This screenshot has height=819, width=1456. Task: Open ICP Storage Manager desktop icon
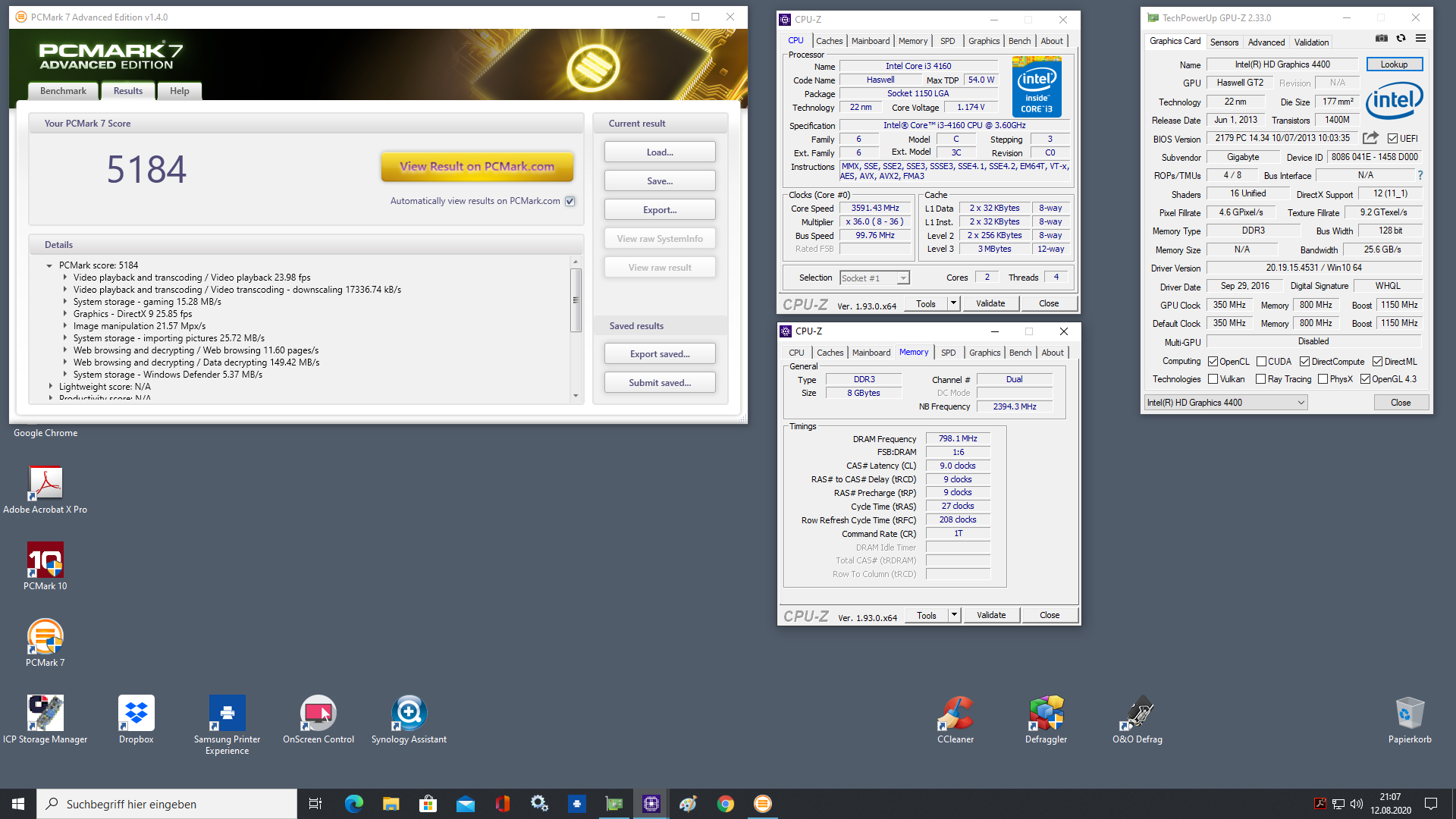tap(45, 720)
